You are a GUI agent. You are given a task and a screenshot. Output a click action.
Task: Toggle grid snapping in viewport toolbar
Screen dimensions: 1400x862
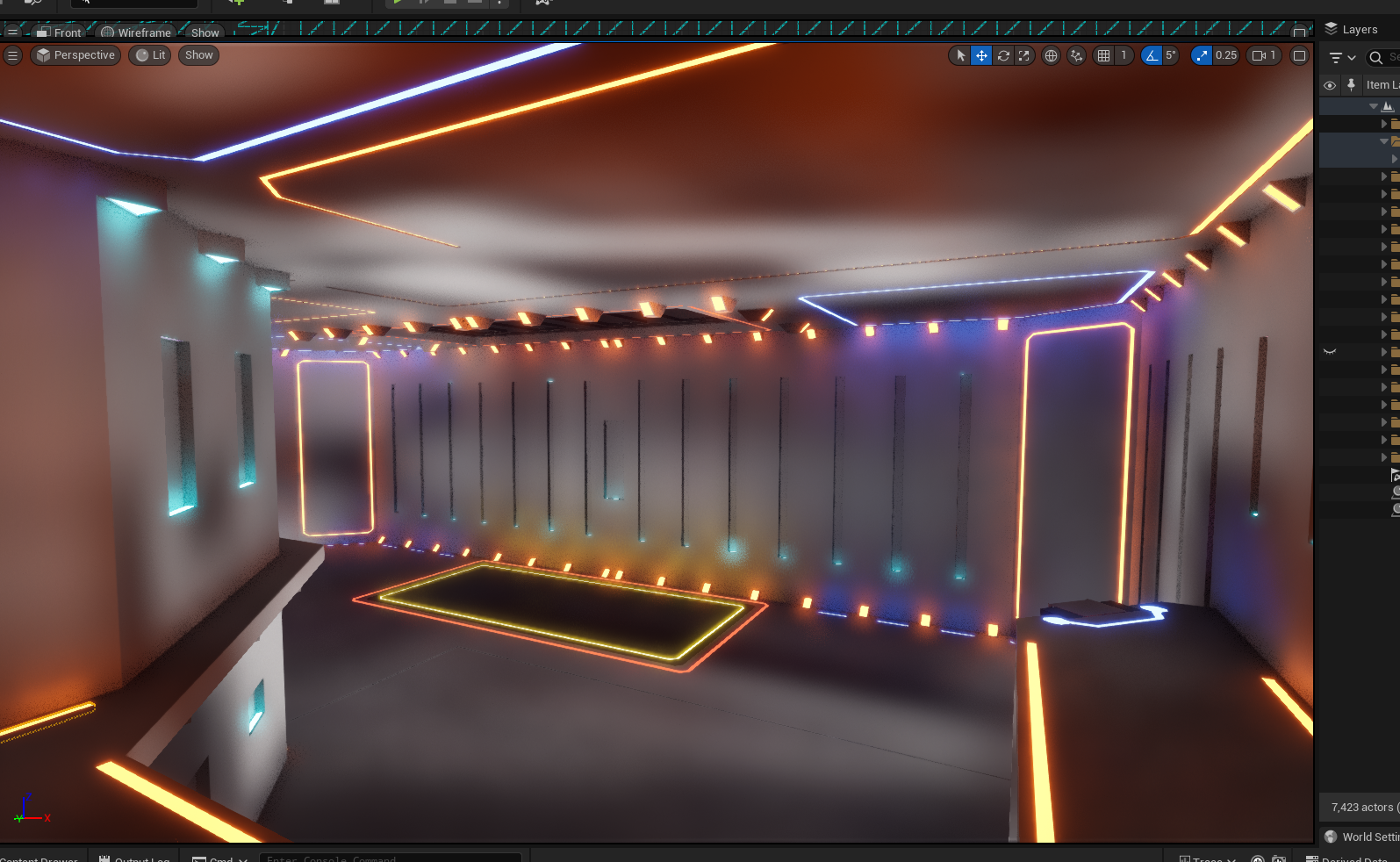[x=1103, y=55]
